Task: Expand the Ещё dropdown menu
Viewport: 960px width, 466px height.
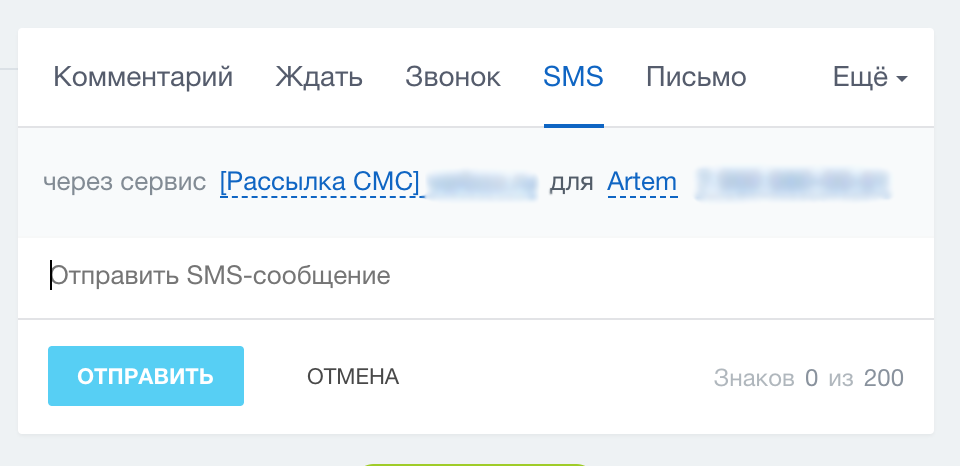Action: coord(860,77)
